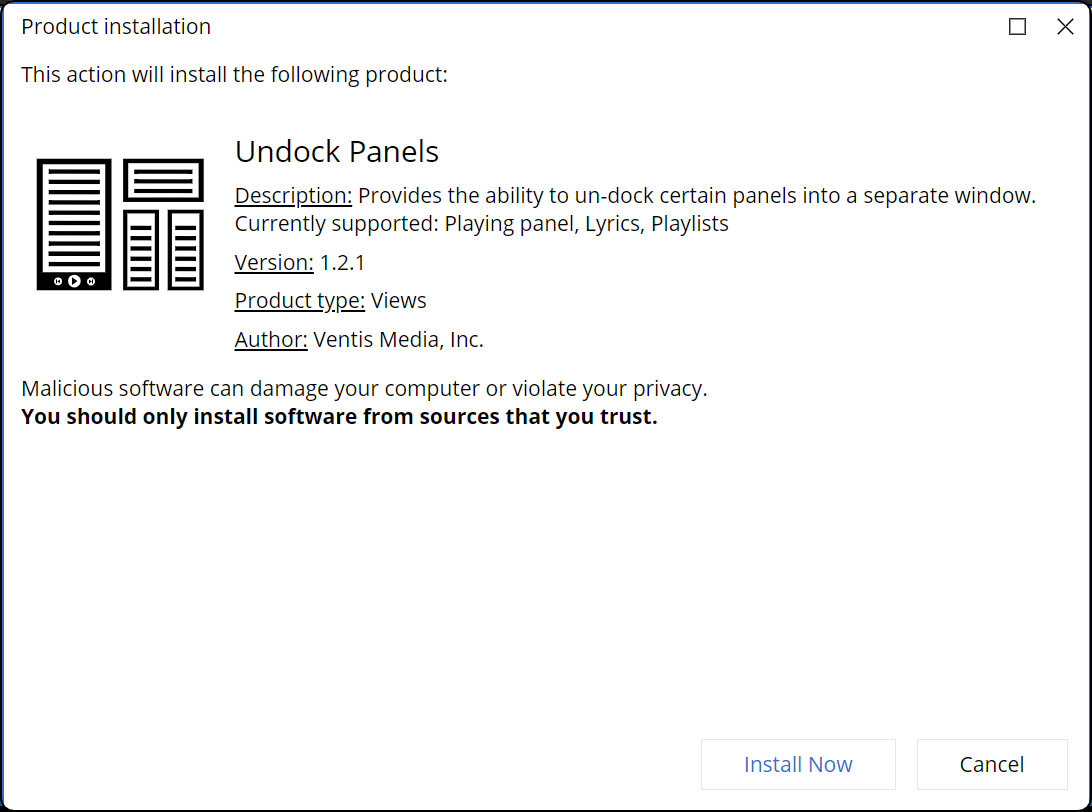Click the malicious software warning line

point(364,389)
